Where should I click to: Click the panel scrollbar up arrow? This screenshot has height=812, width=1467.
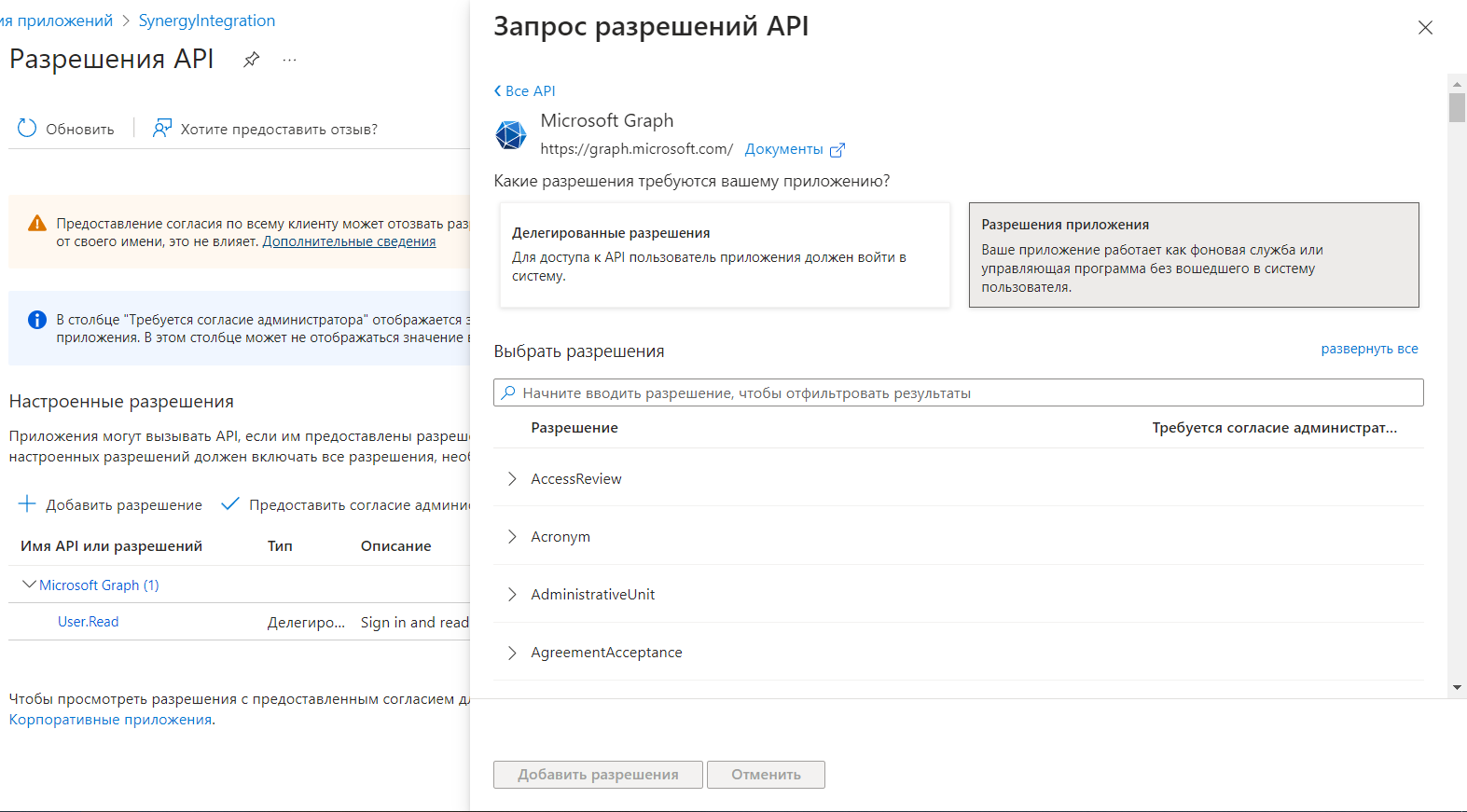click(x=1457, y=84)
